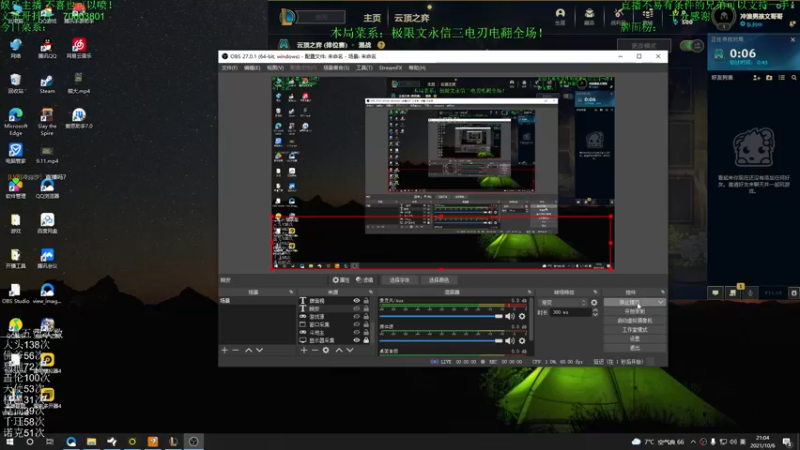Viewport: 800px width, 450px height.
Task: Open File Explorer from taskbar
Action: [91, 442]
